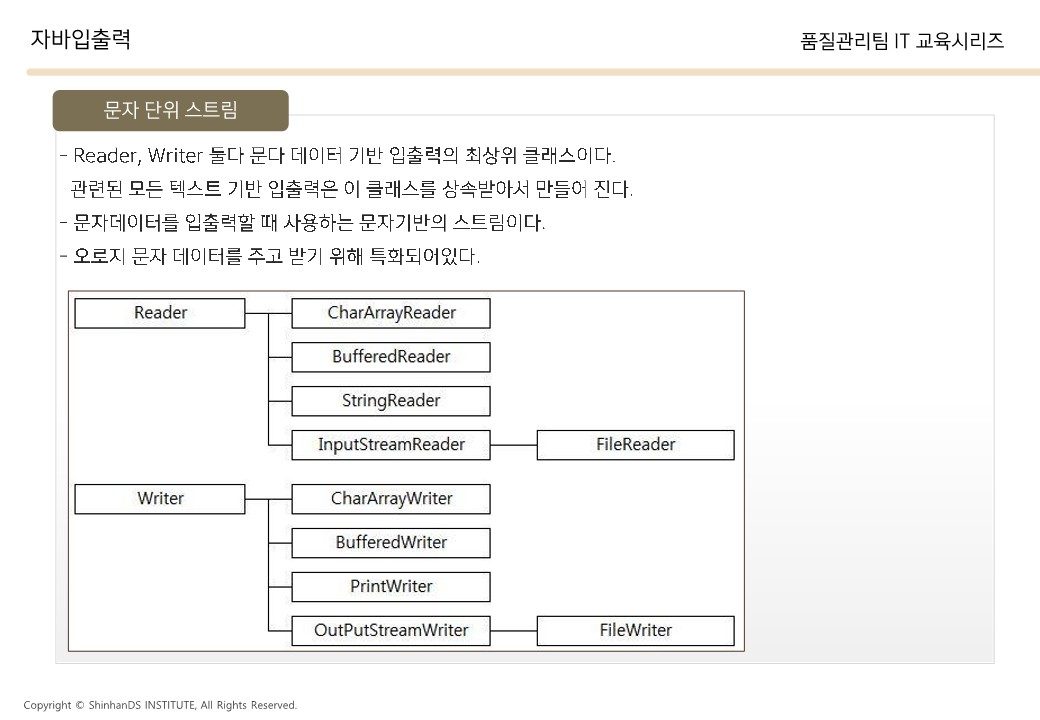Select the FileWriter box
Viewport: 1040px width, 720px height.
click(635, 630)
